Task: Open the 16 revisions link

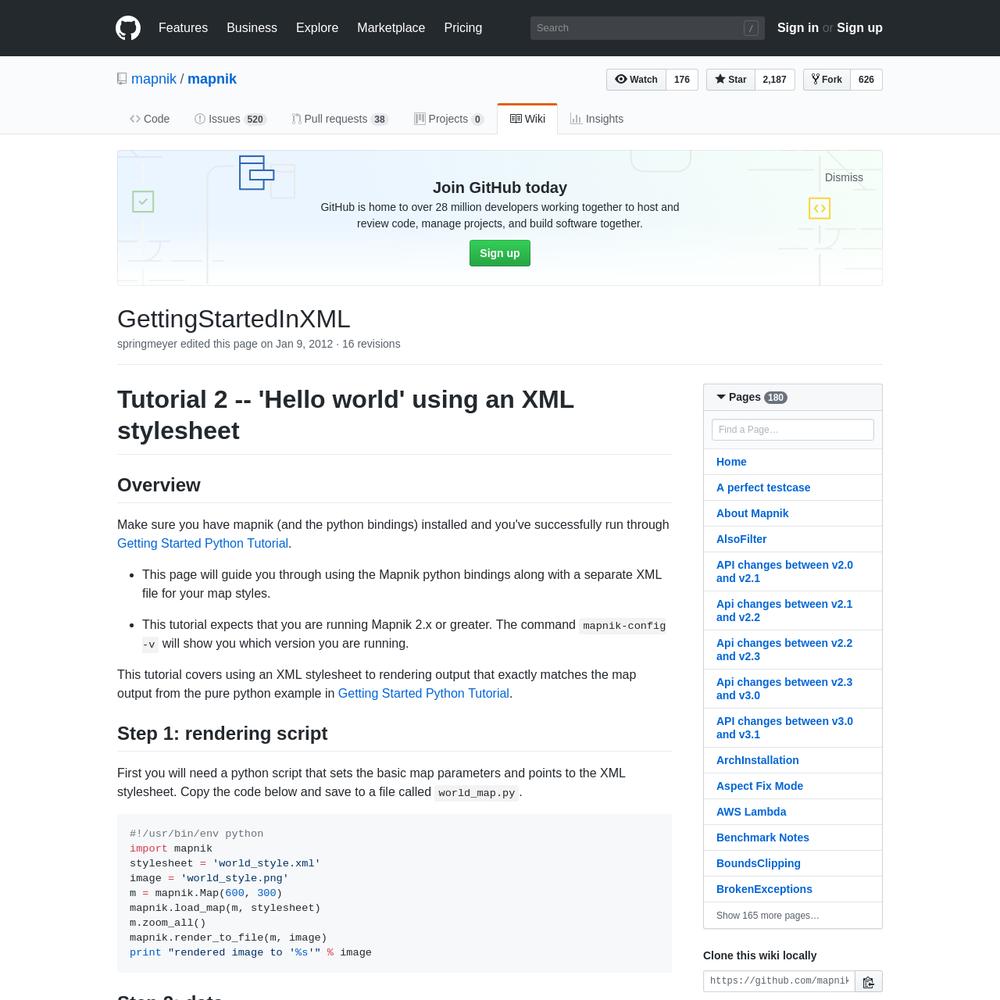Action: 371,344
